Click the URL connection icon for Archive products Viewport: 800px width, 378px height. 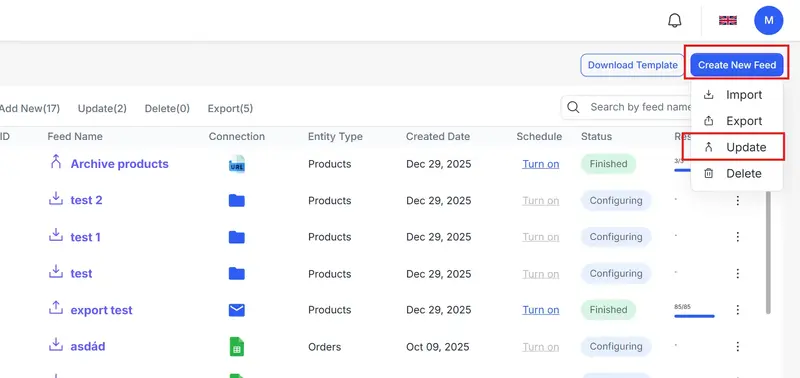coord(237,164)
